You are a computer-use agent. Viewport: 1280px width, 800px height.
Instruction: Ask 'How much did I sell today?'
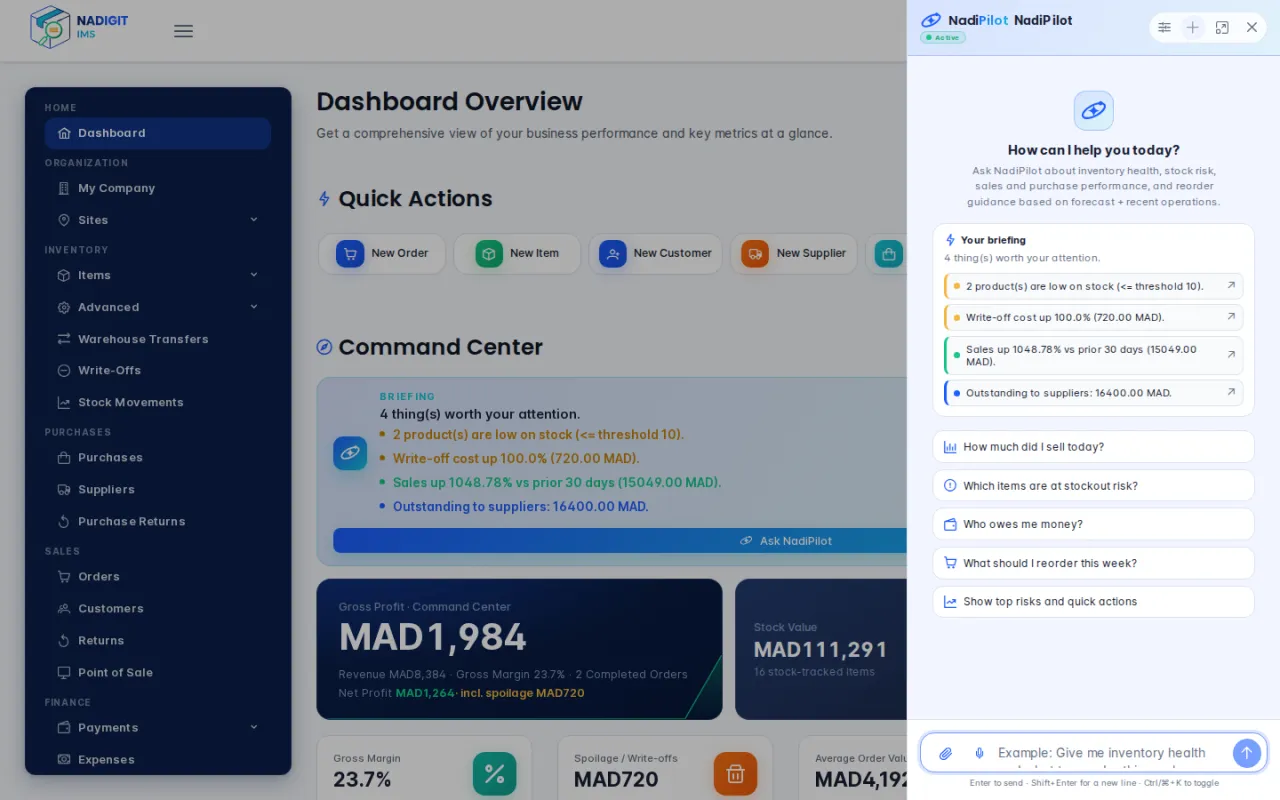pos(1093,447)
